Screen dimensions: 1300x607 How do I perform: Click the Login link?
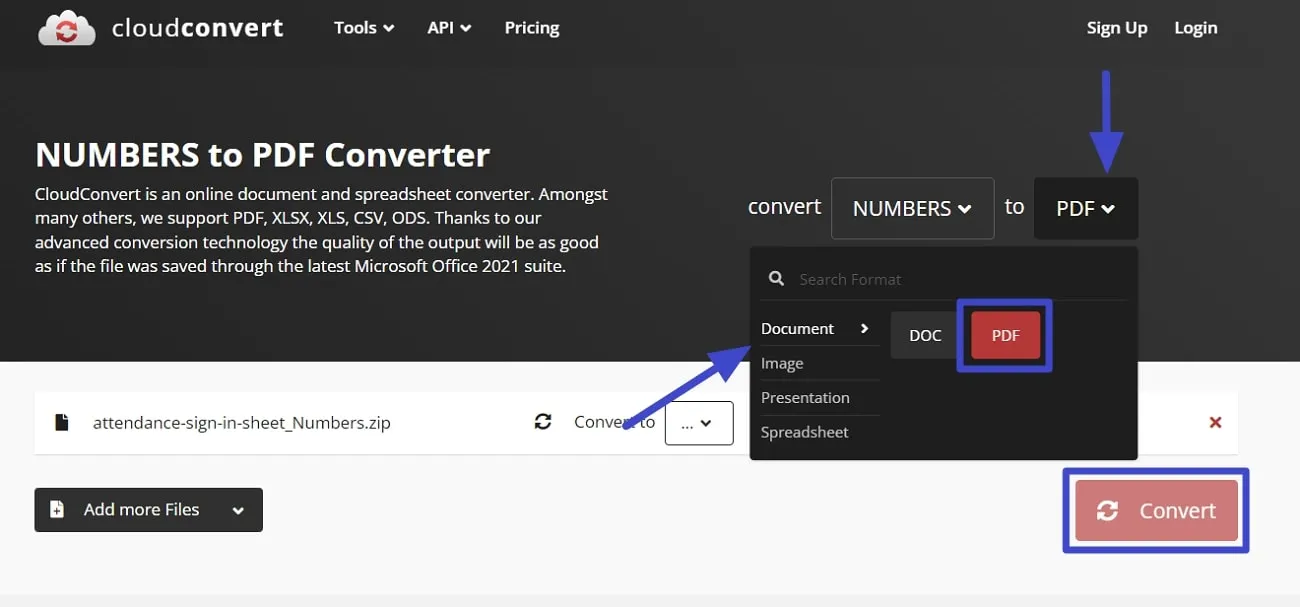click(x=1195, y=27)
